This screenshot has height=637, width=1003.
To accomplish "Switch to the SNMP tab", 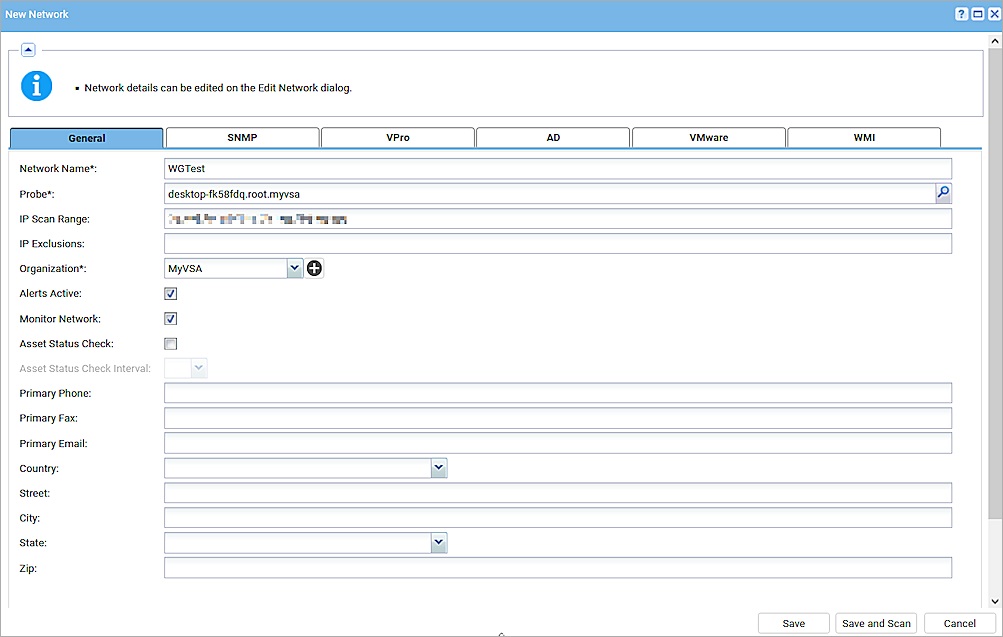I will point(242,137).
